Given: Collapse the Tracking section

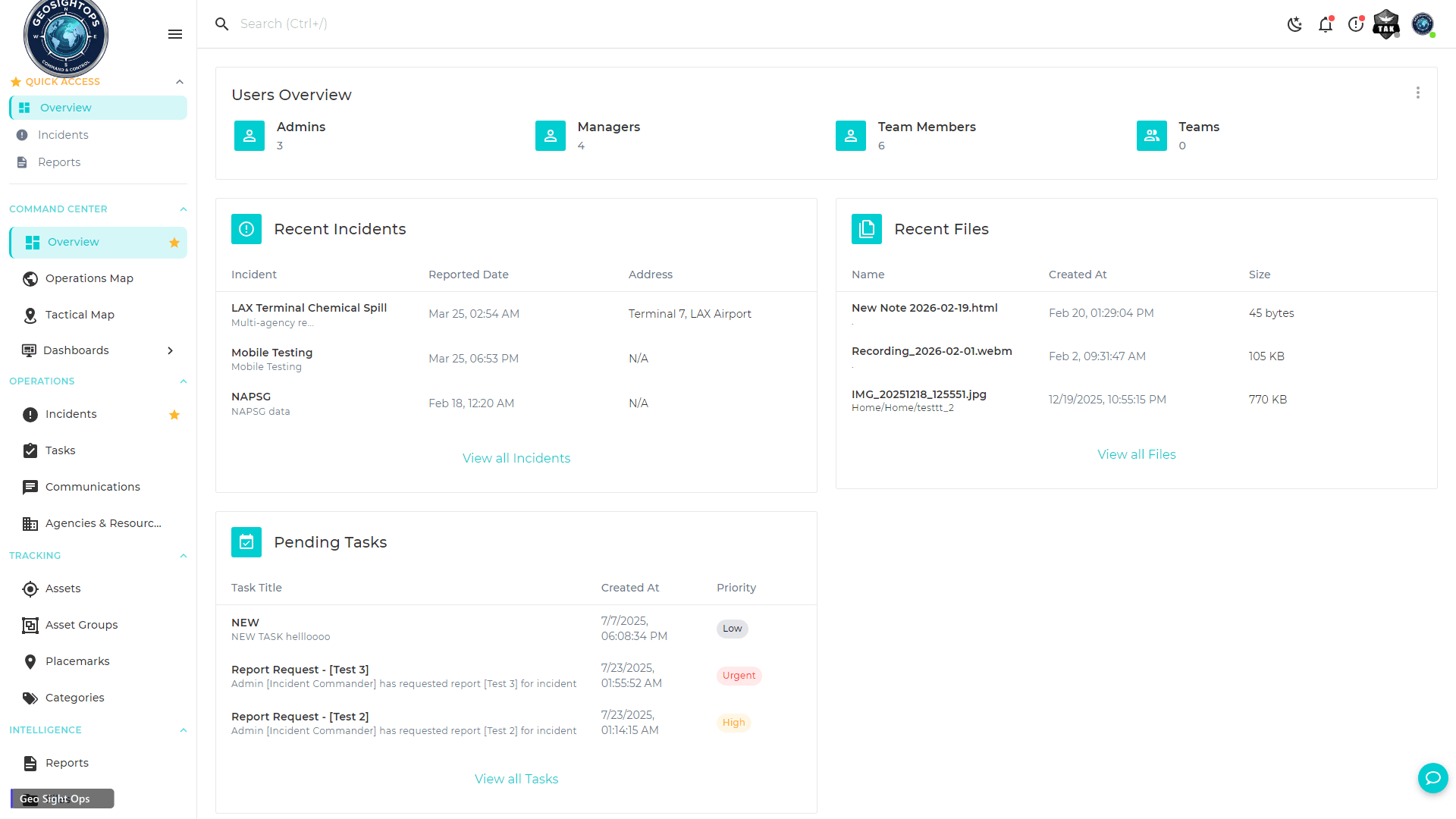Looking at the screenshot, I should (183, 556).
